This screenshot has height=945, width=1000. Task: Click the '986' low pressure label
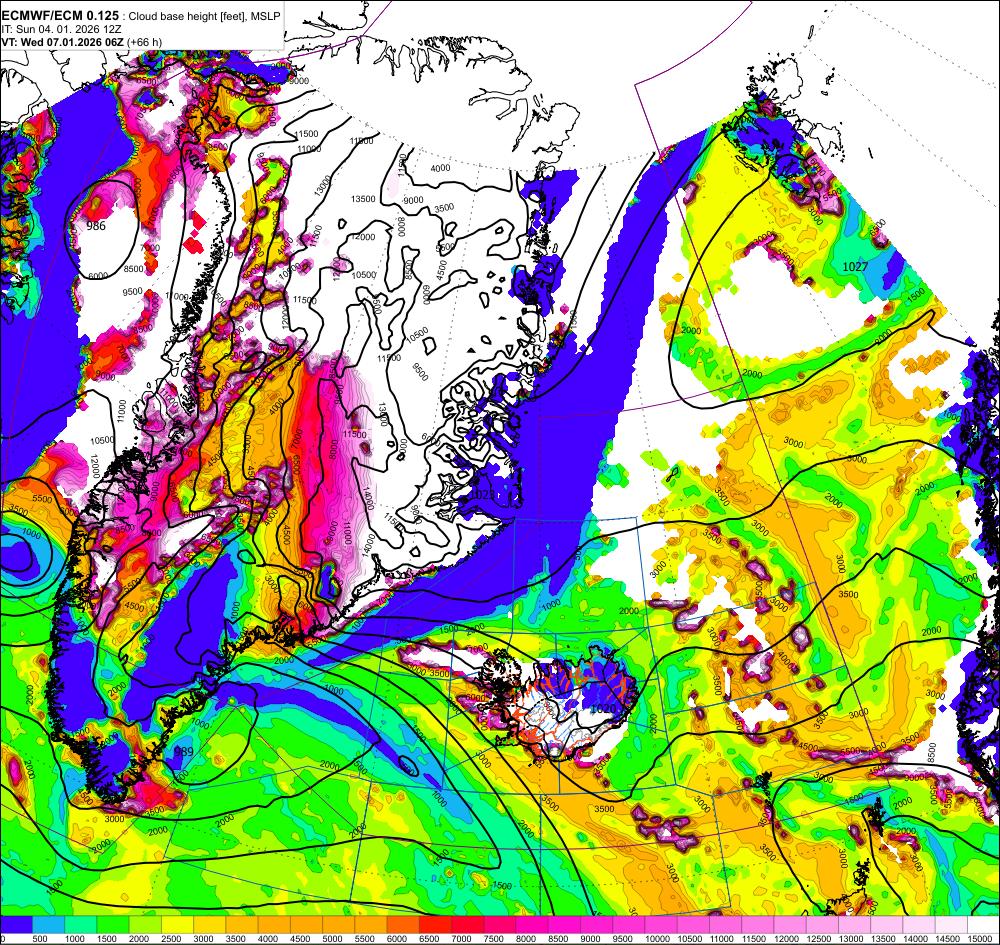tap(96, 226)
